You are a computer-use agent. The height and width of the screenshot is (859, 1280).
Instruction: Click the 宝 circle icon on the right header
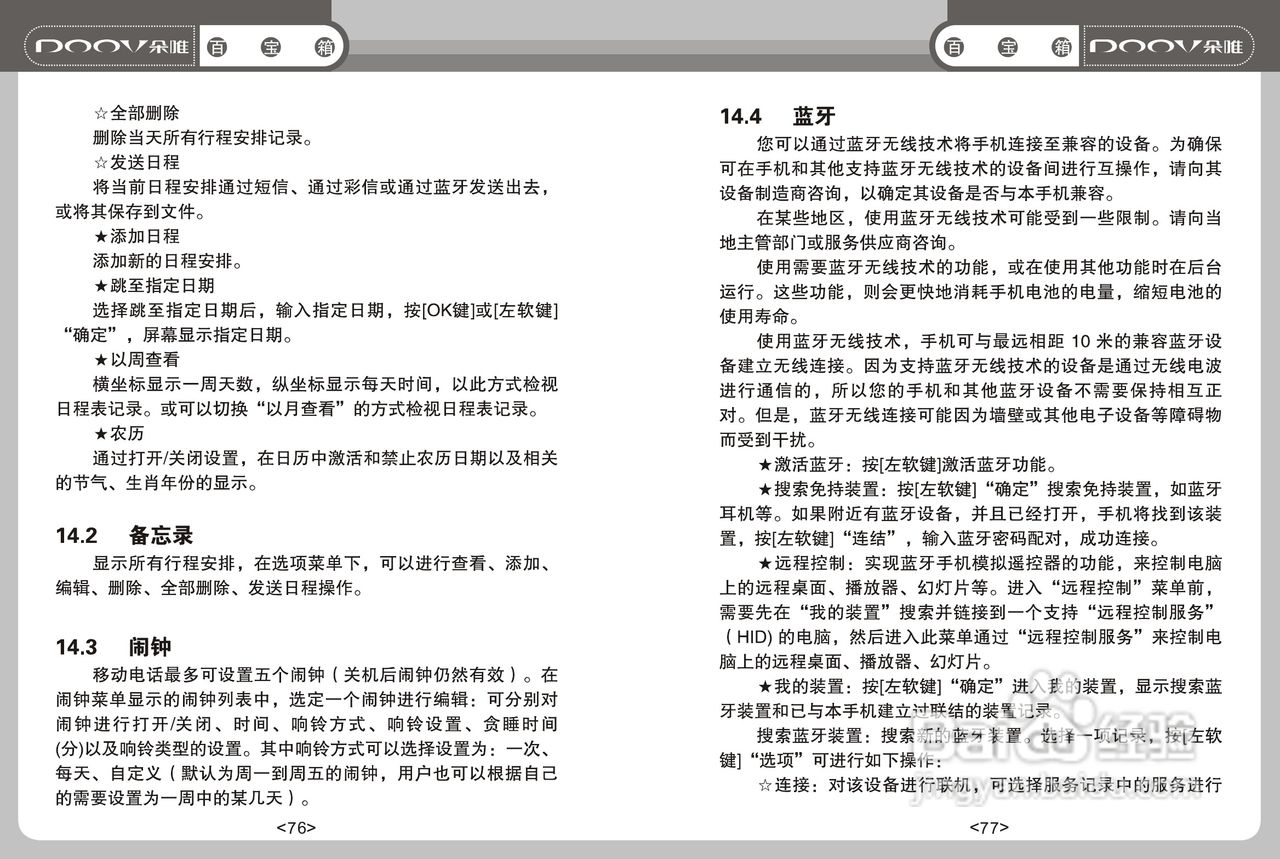[x=1008, y=46]
